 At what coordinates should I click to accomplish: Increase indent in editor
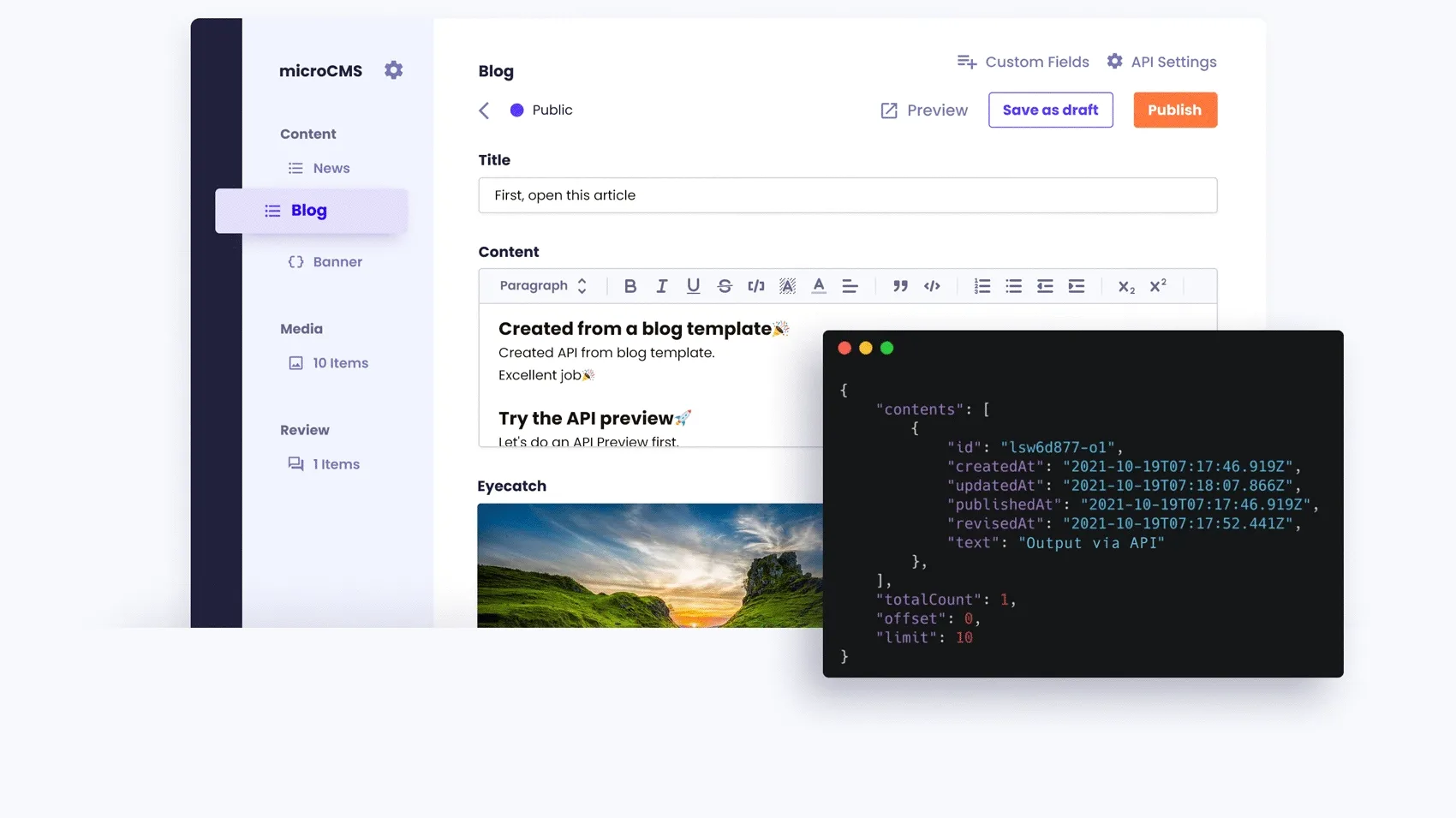tap(1077, 286)
